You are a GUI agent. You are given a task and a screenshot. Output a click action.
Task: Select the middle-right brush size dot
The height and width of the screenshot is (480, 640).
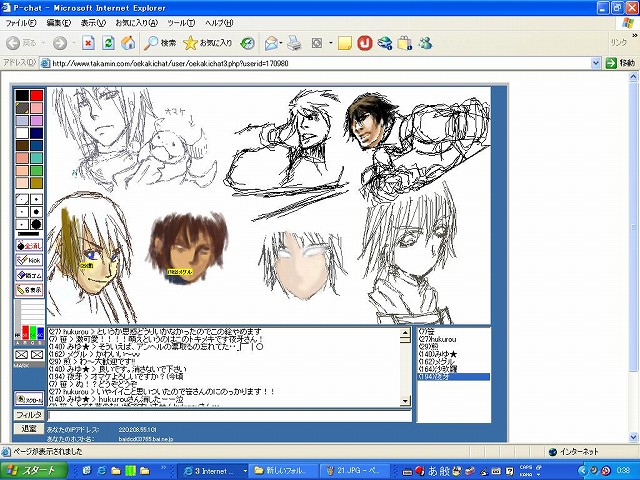pos(36,212)
